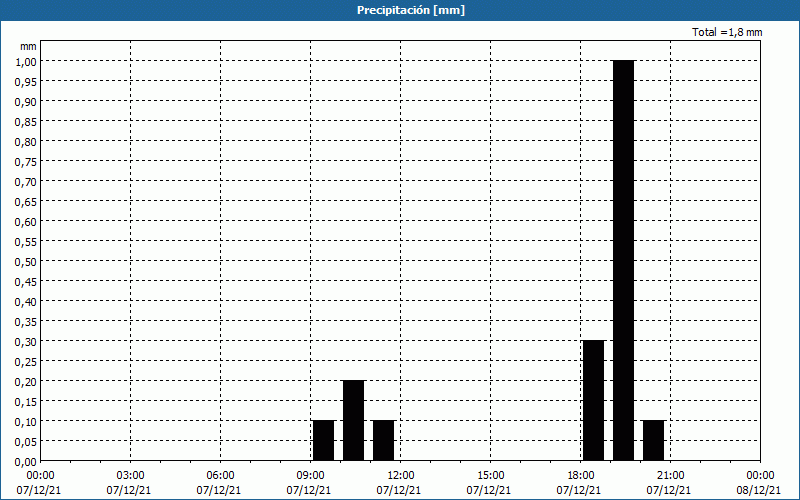The image size is (800, 500).
Task: Click the 0,50 y-axis label
Action: (x=26, y=261)
